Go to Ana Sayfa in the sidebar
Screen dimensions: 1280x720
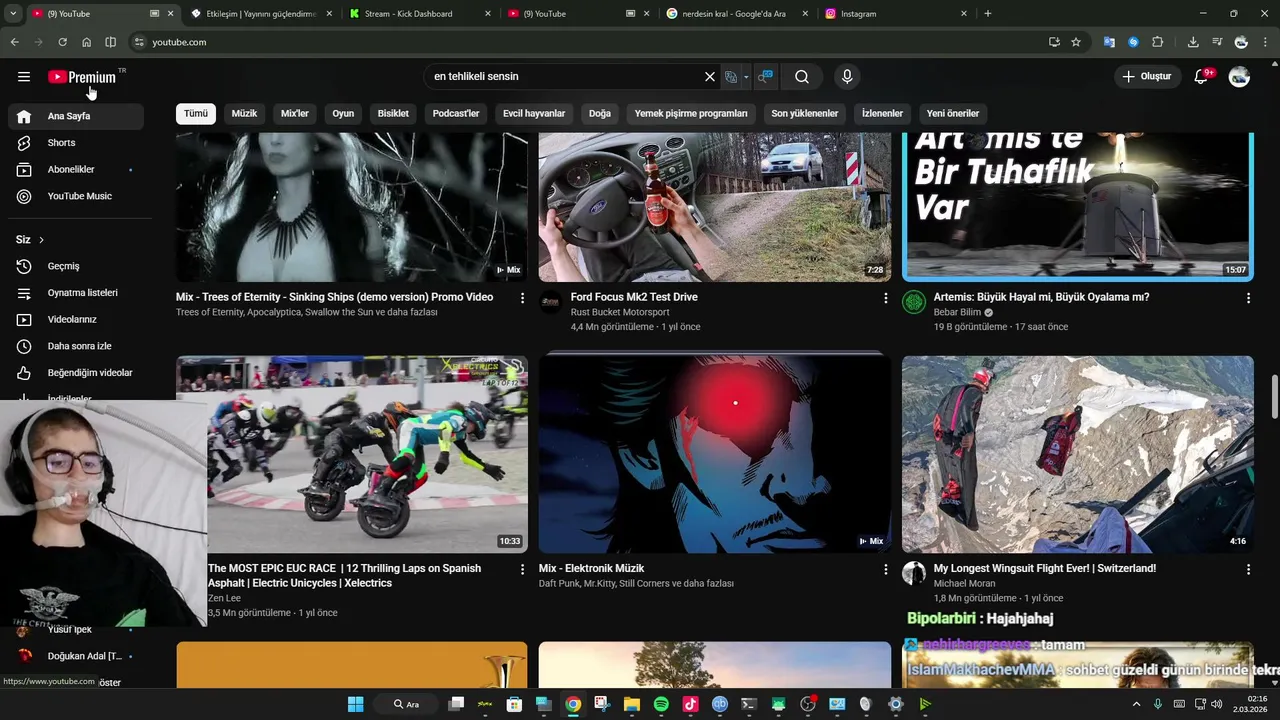click(76, 116)
